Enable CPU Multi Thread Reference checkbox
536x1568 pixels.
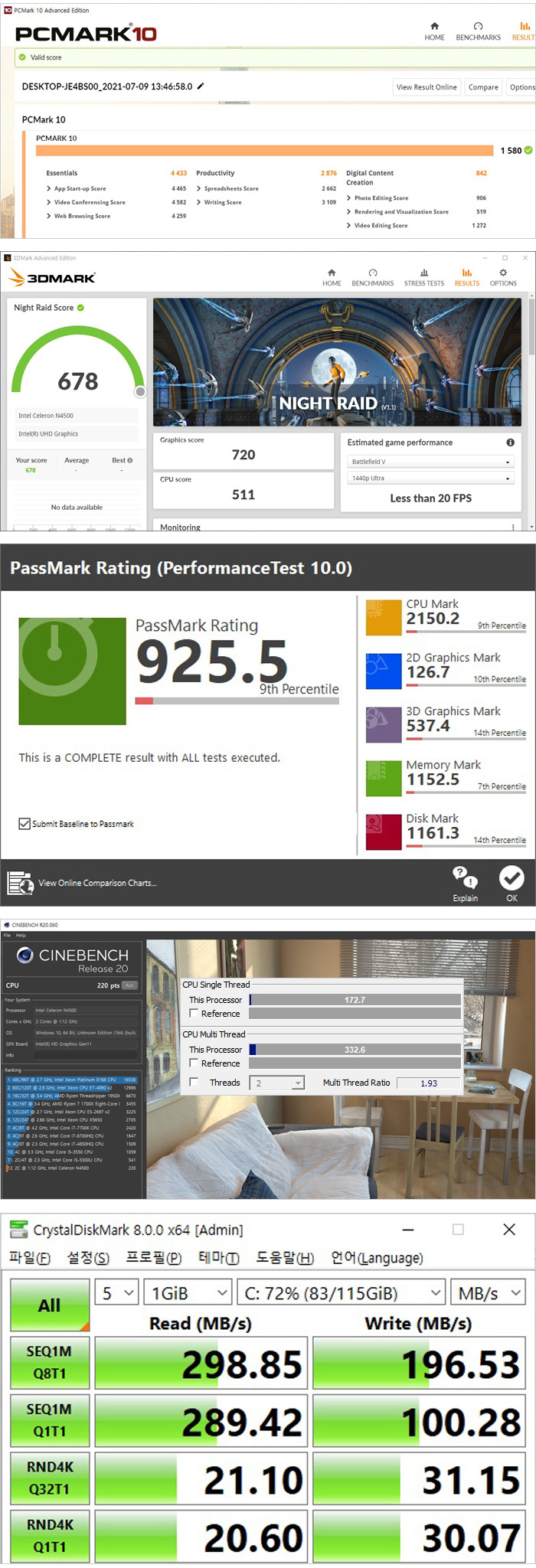(x=194, y=1063)
